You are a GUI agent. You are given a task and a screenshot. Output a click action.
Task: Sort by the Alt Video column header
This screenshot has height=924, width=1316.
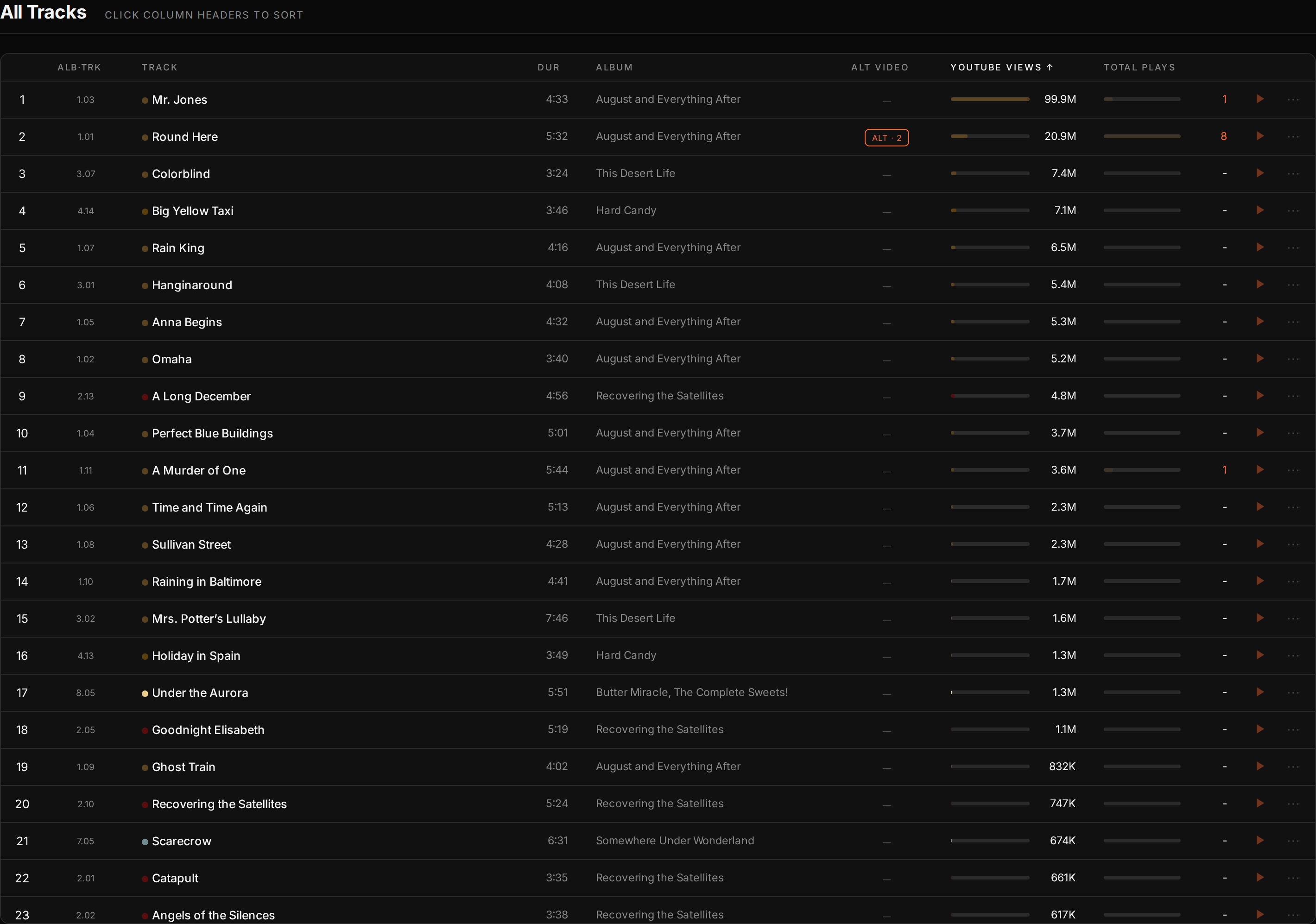point(880,67)
